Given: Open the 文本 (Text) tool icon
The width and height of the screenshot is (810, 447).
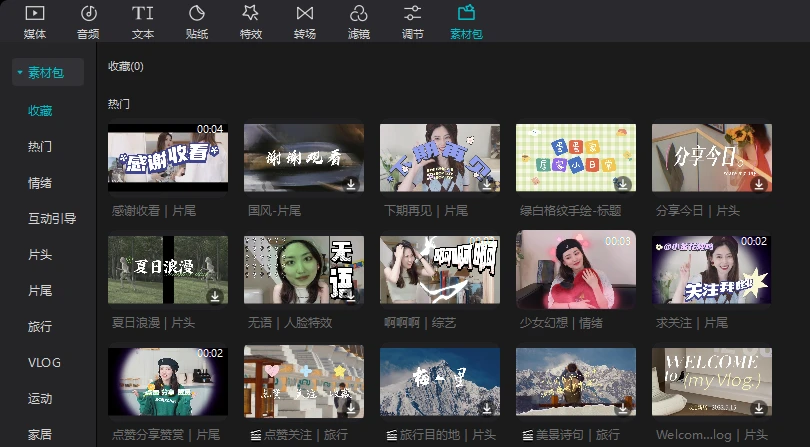Looking at the screenshot, I should point(143,14).
